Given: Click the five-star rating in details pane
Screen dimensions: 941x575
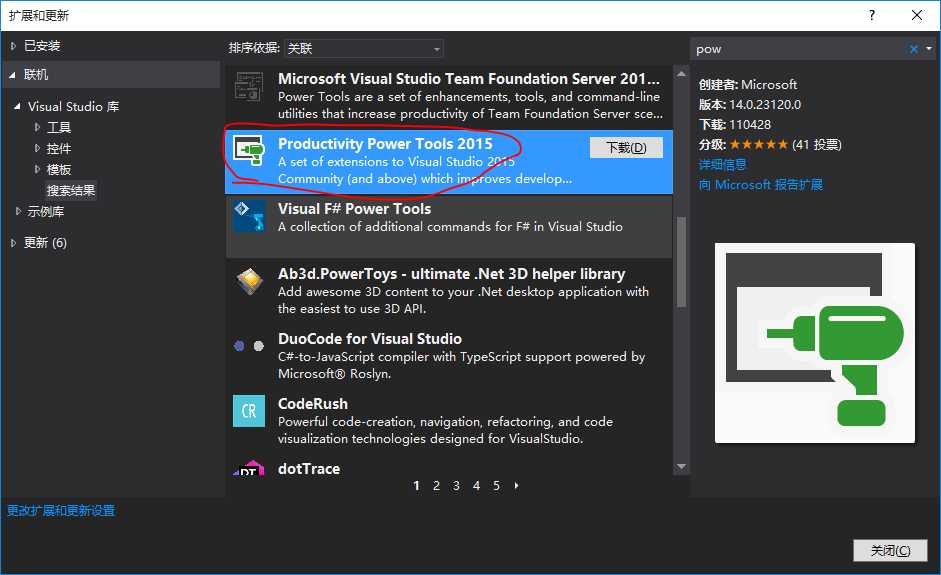Looking at the screenshot, I should [x=759, y=145].
